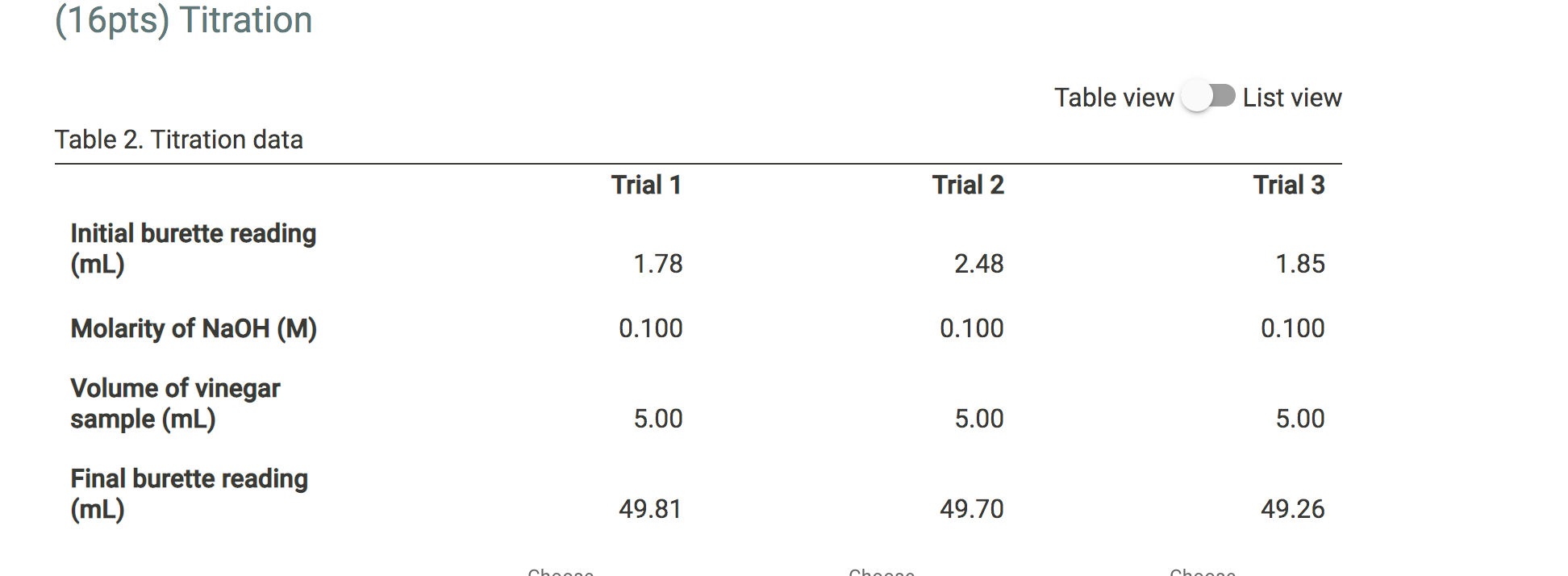Select the Molarity of NaOH row label
This screenshot has height=576, width=1568.
pos(194,328)
